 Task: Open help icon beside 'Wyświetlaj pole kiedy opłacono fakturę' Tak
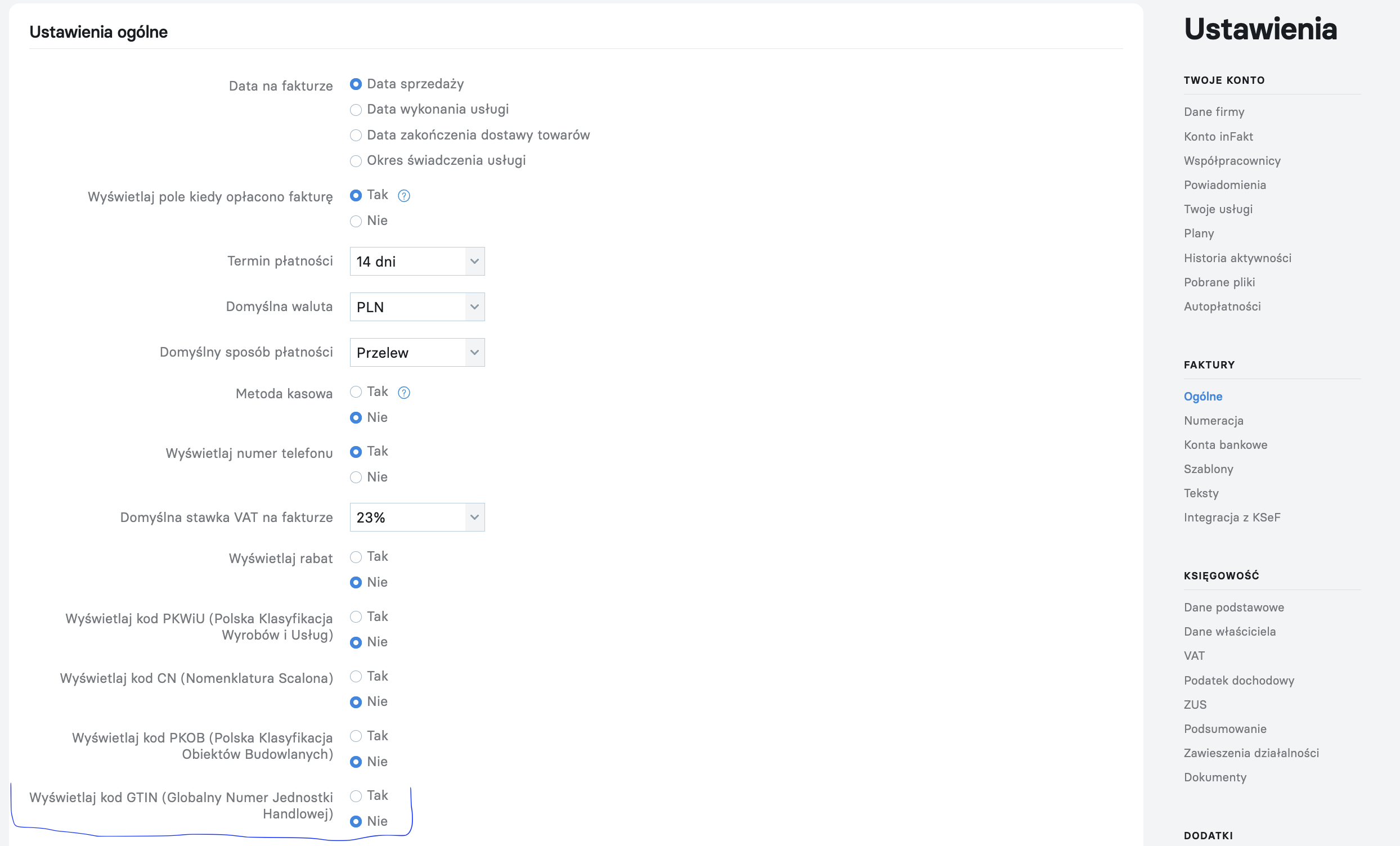[x=403, y=196]
